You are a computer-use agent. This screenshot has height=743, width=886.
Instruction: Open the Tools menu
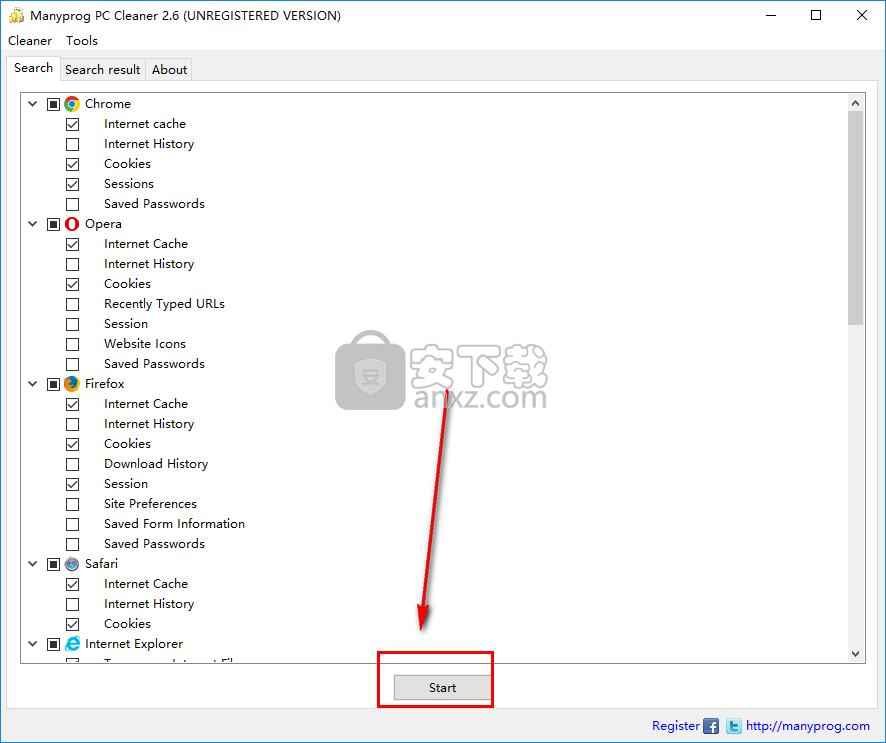(x=82, y=41)
